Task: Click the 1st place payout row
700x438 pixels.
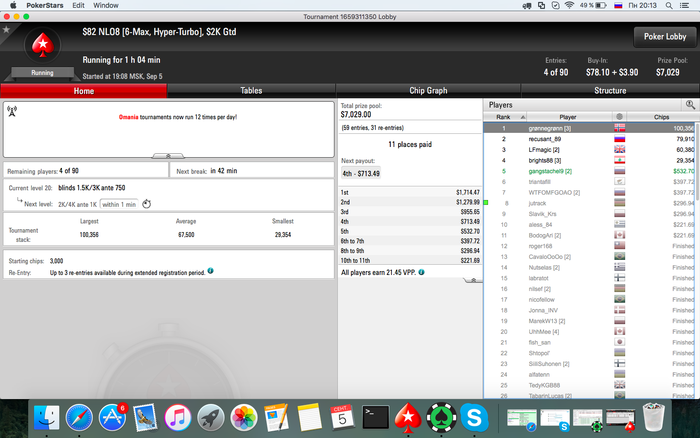Action: click(x=410, y=192)
